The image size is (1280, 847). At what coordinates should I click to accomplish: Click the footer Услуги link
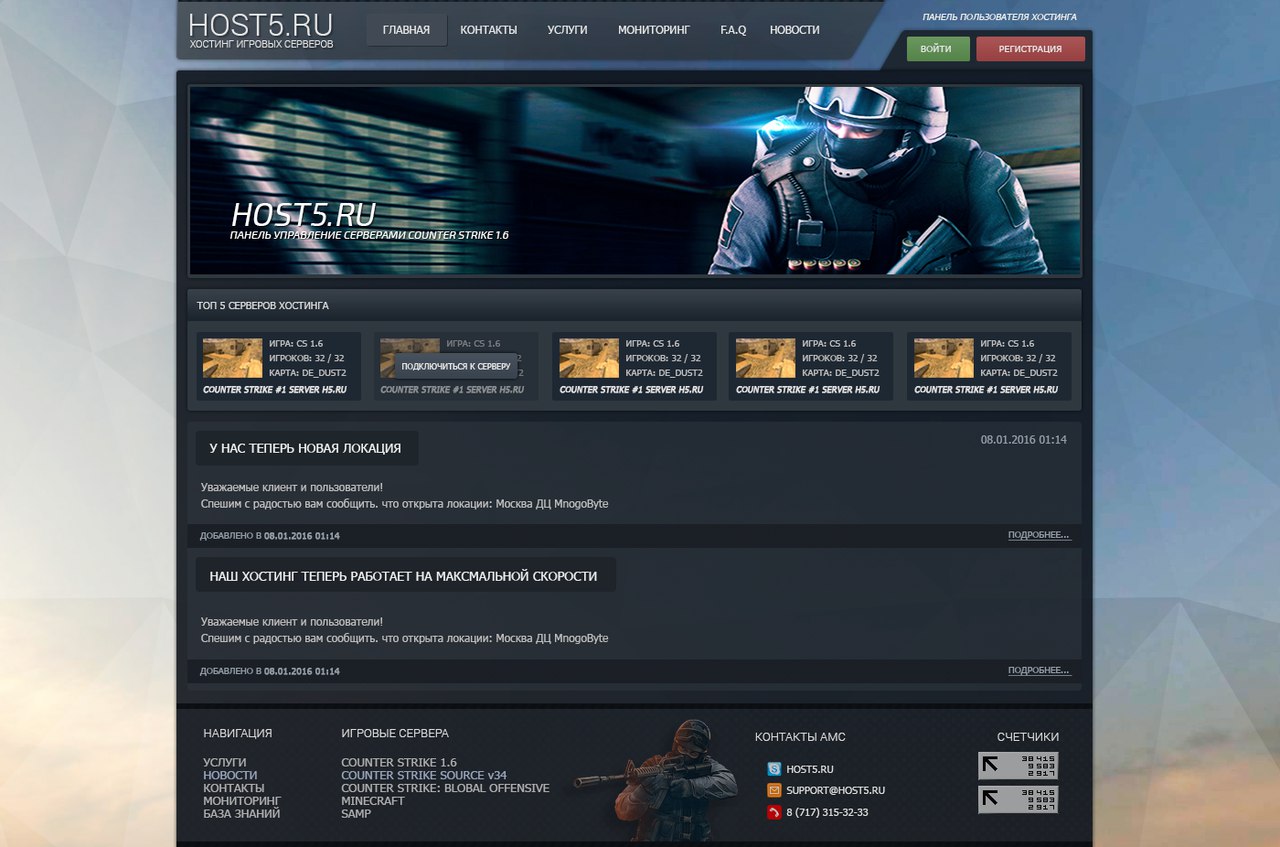tap(224, 763)
